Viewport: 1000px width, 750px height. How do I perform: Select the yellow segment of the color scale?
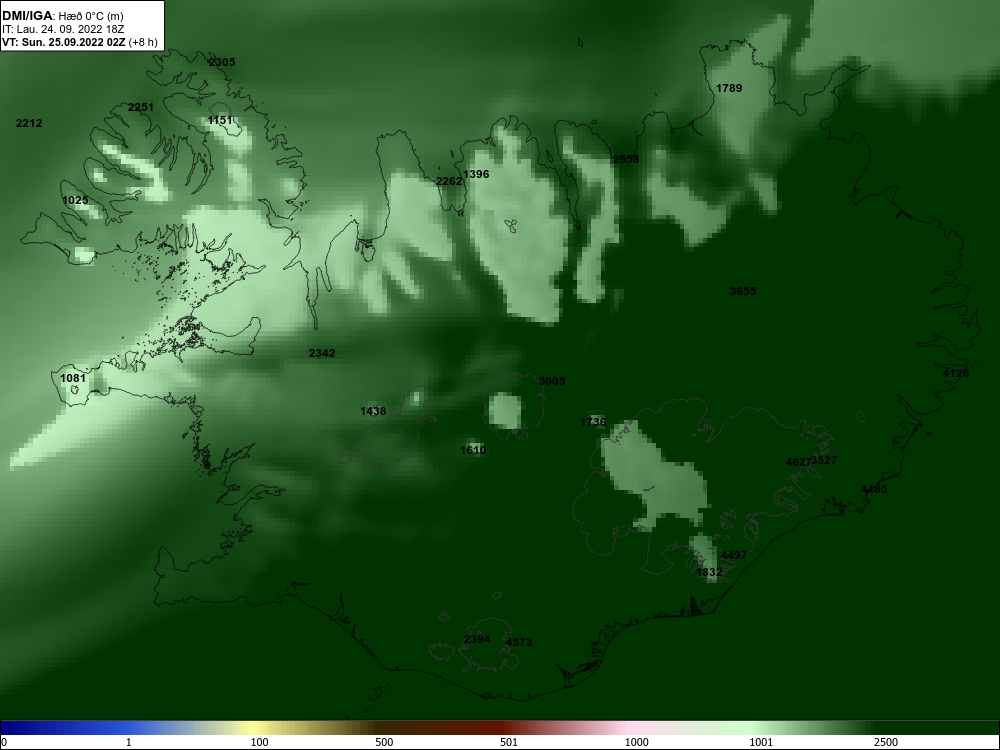click(x=255, y=728)
